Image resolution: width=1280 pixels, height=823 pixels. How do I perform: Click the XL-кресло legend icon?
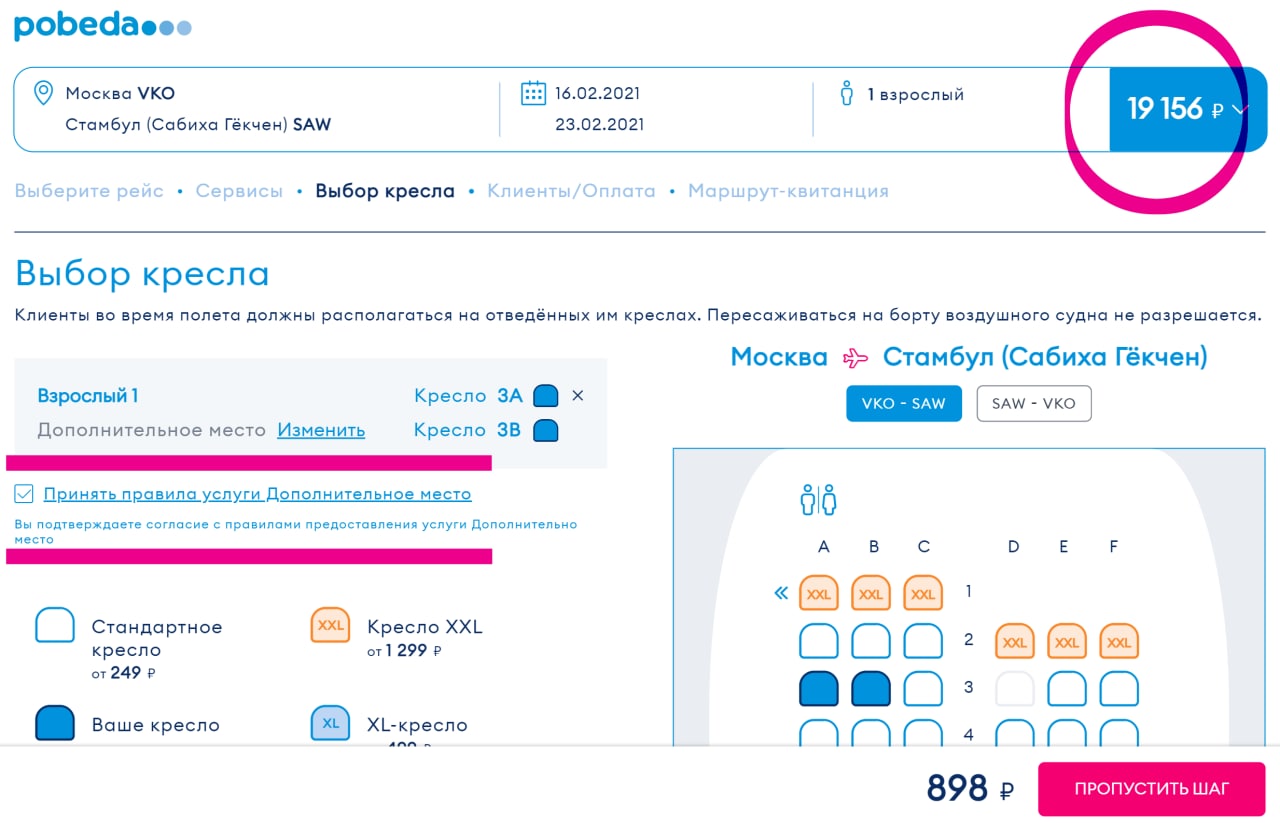click(330, 722)
